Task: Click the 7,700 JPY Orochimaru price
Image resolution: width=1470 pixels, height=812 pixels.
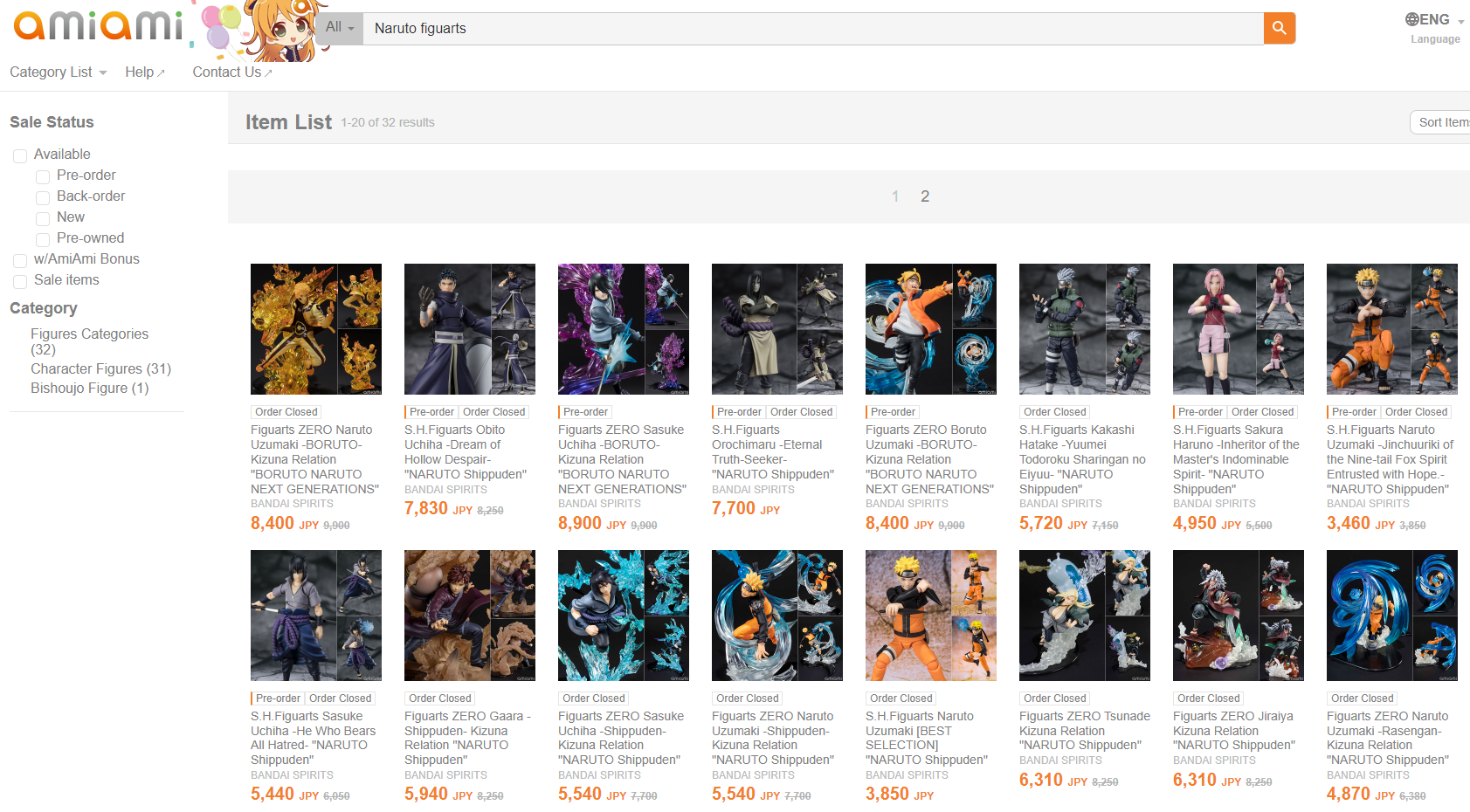Action: 746,509
